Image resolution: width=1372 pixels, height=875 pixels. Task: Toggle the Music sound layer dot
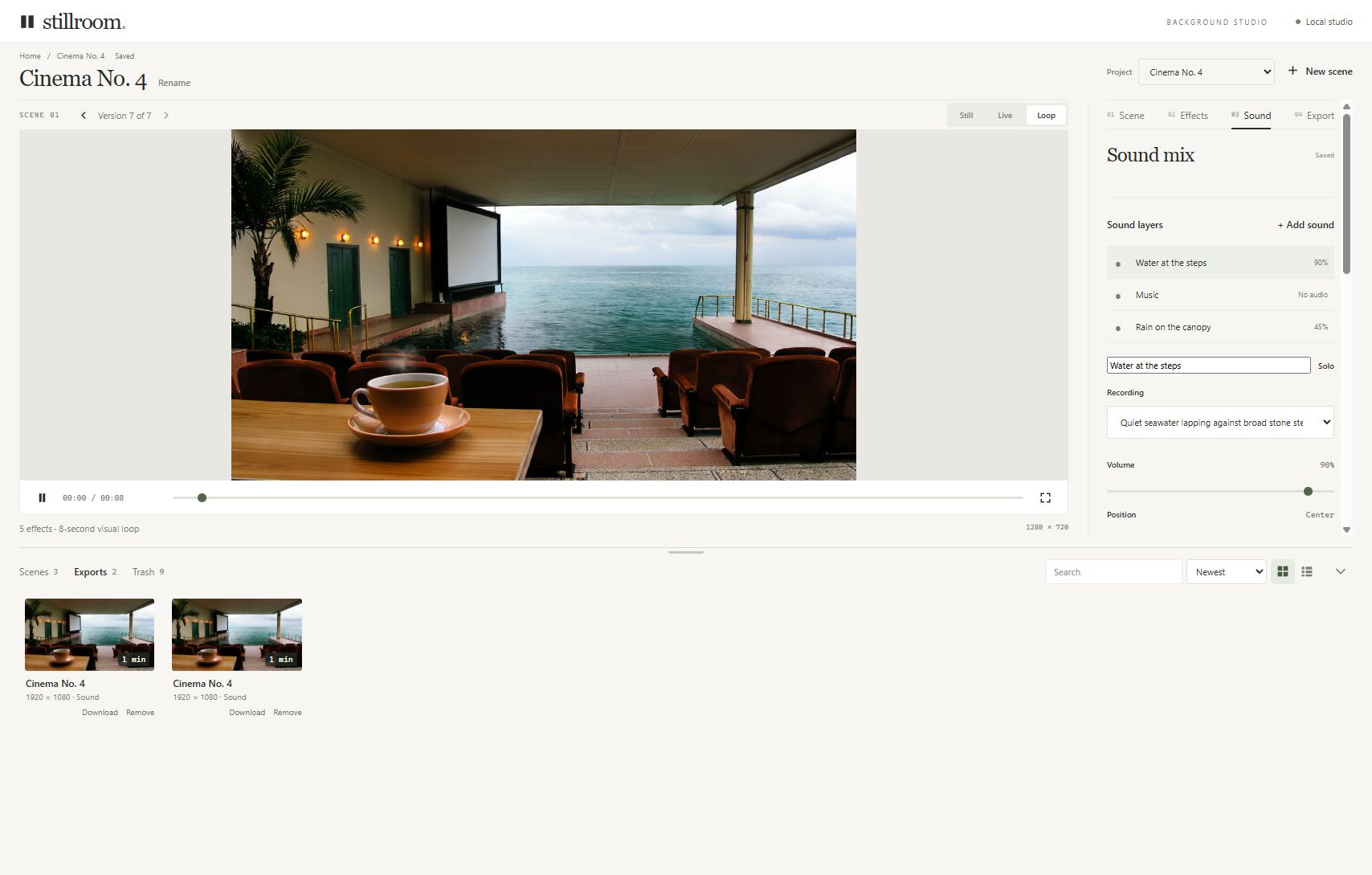[x=1118, y=296]
